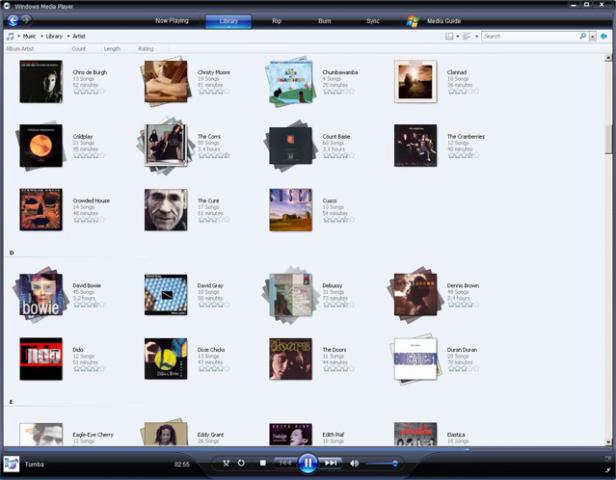The image size is (616, 480).
Task: Select the Coldplay album art
Action: (40, 146)
